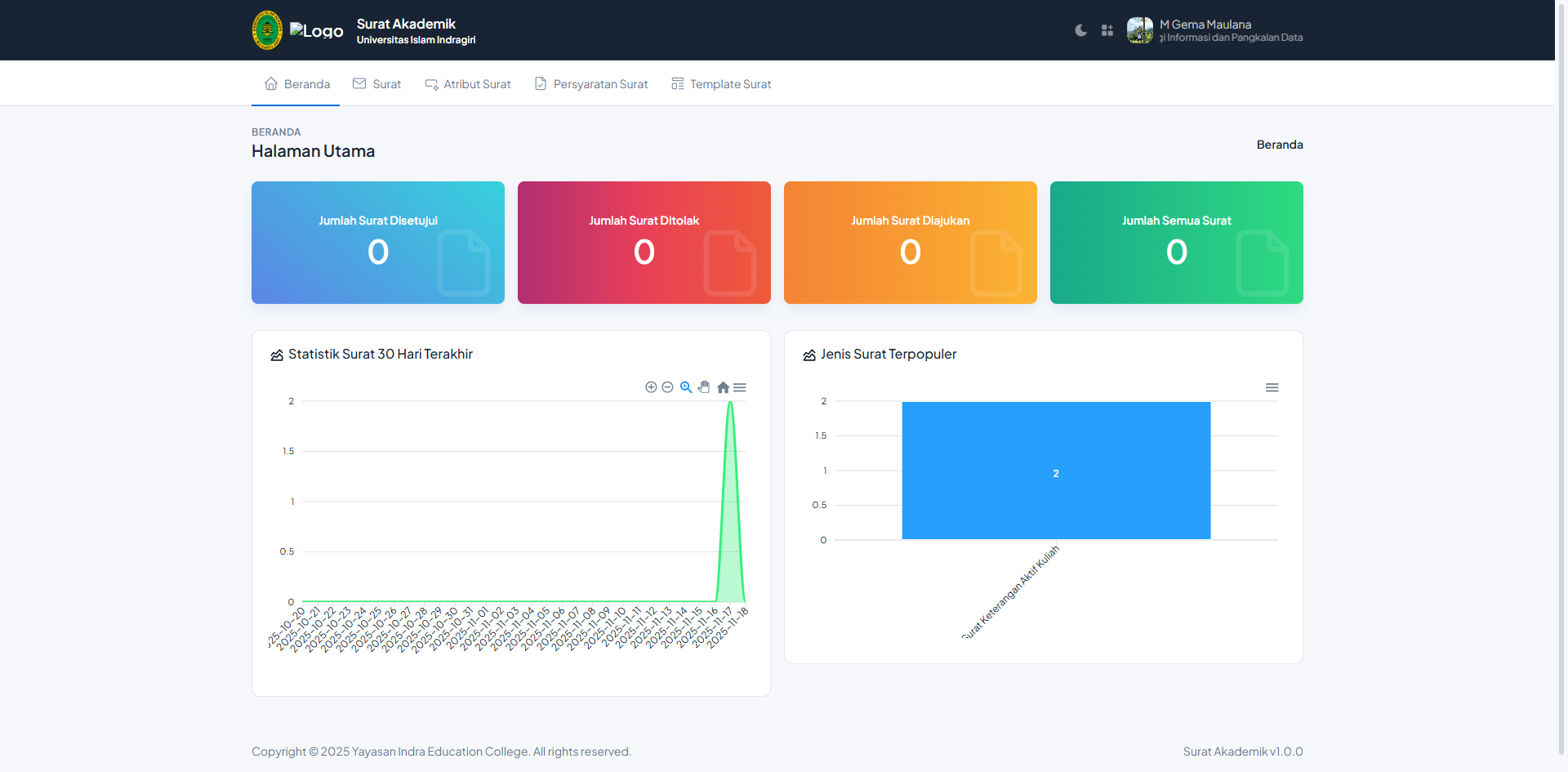Select the selection zoom magnifier tool
Screen dimensions: 1568x772
coord(686,387)
